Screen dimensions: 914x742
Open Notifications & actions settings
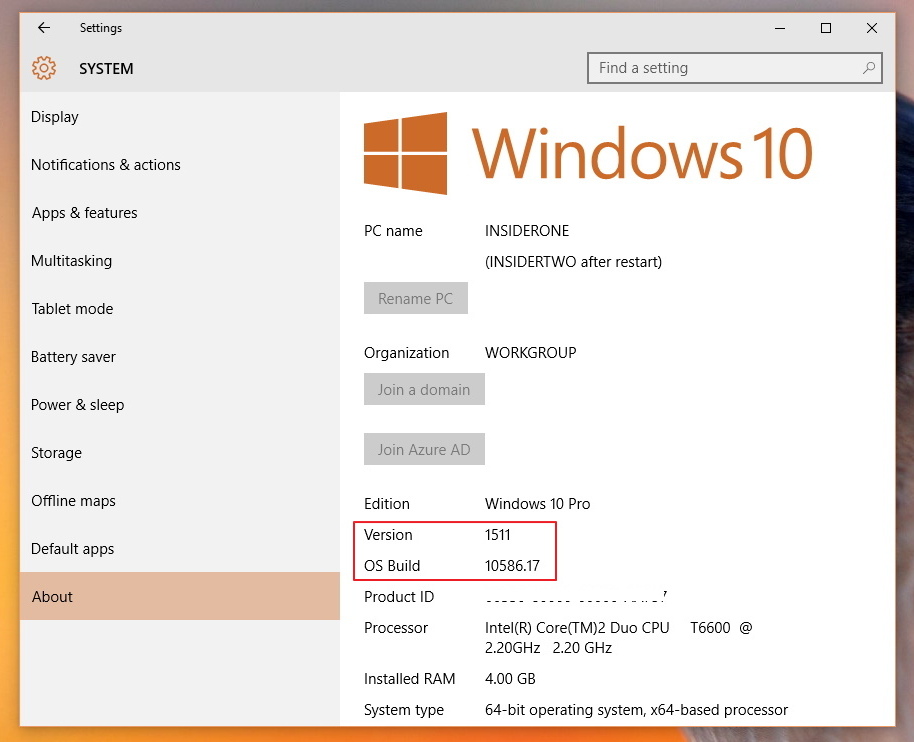pyautogui.click(x=180, y=165)
